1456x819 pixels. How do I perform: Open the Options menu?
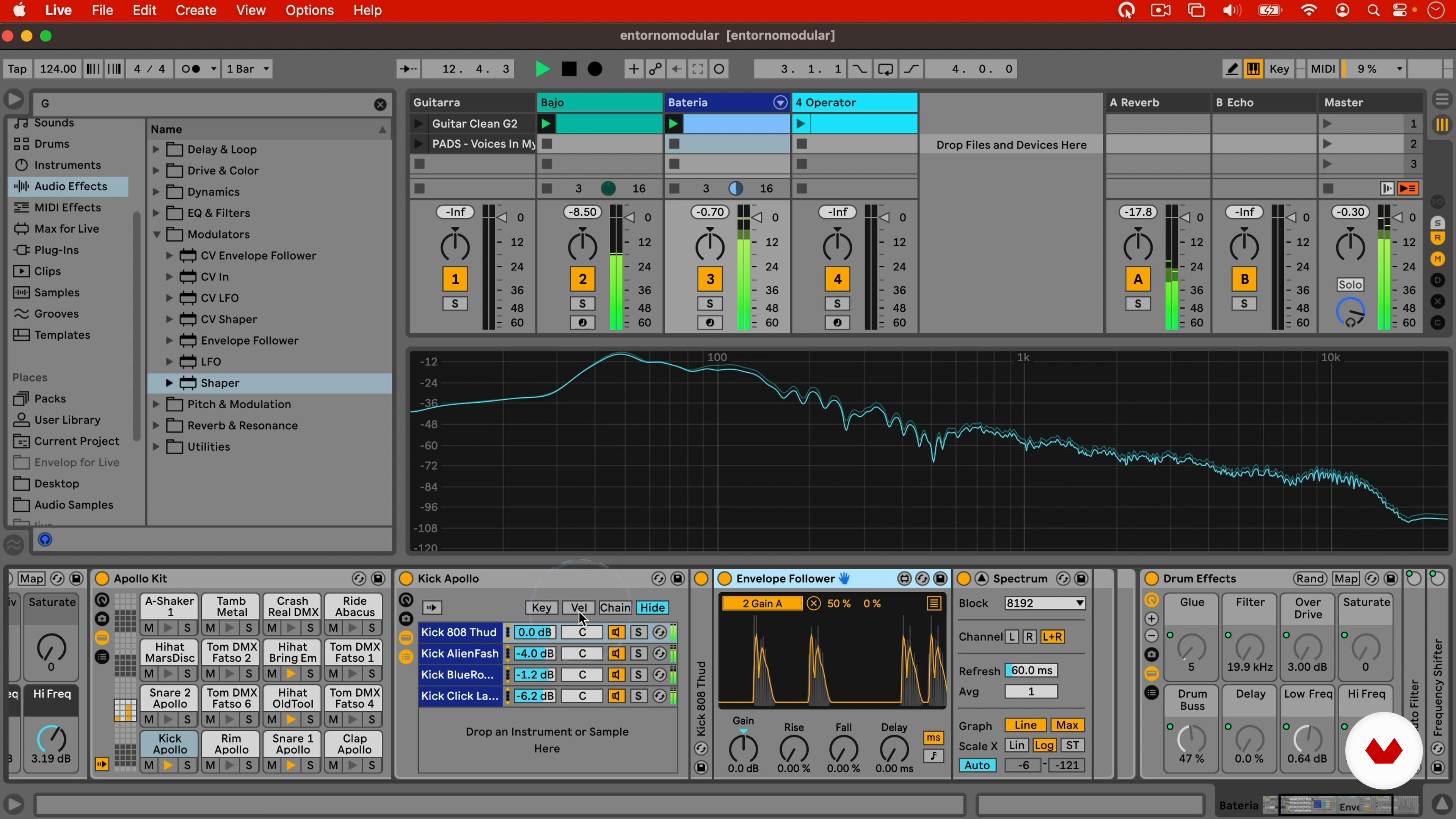click(x=309, y=10)
